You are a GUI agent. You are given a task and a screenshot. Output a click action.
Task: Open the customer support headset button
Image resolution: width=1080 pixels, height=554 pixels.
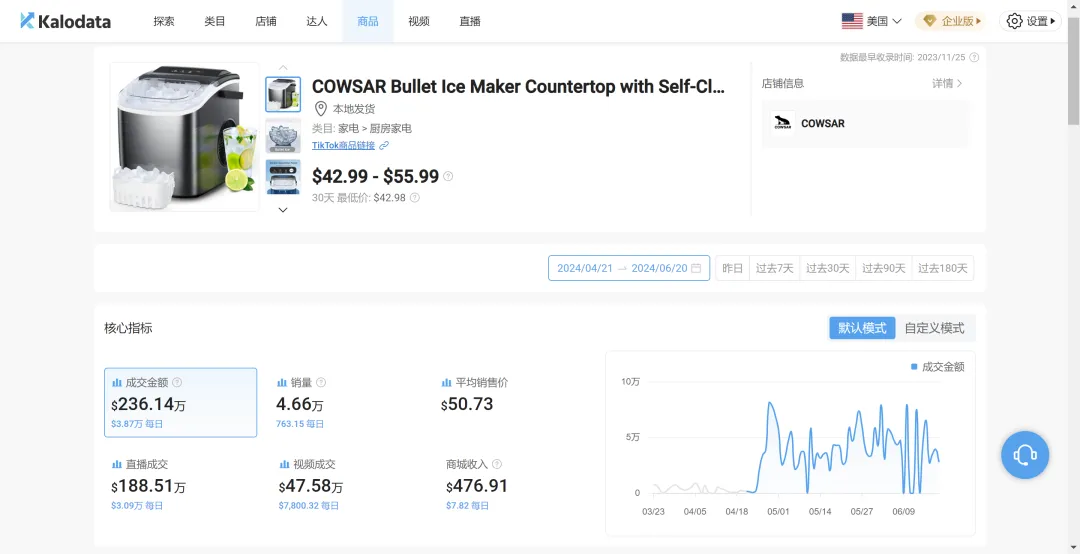tap(1025, 455)
